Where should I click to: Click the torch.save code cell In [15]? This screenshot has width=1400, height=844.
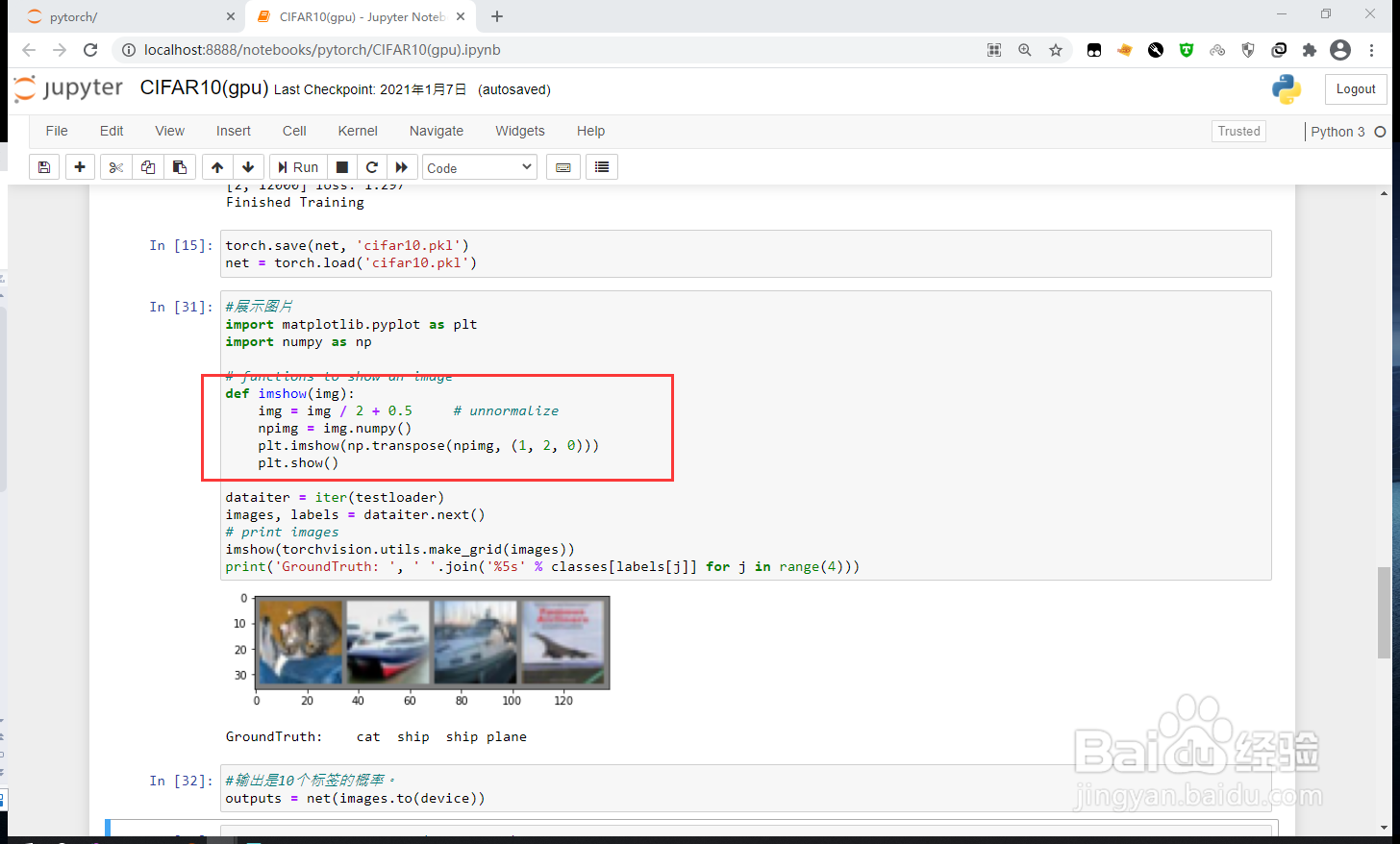746,254
